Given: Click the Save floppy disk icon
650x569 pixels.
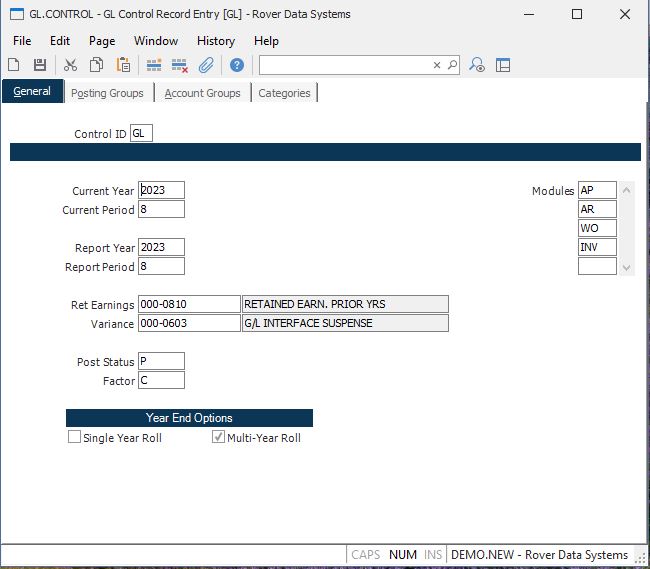Looking at the screenshot, I should 40,65.
